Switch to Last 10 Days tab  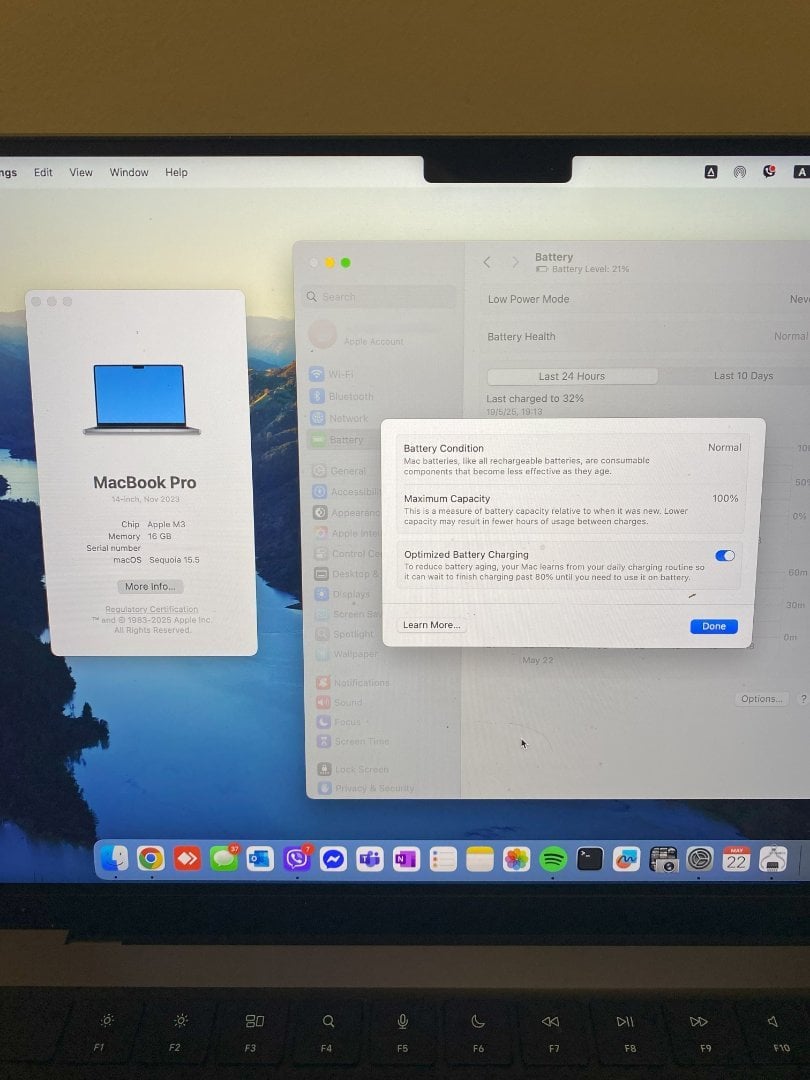click(x=743, y=375)
